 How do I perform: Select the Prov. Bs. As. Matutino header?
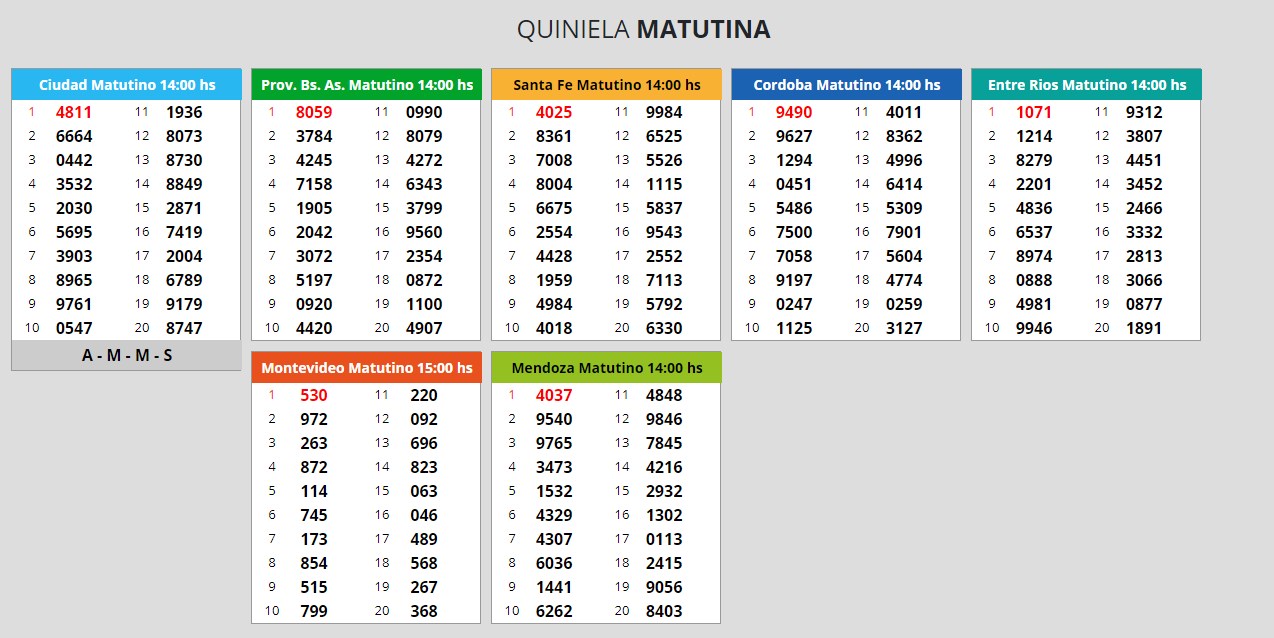[366, 85]
